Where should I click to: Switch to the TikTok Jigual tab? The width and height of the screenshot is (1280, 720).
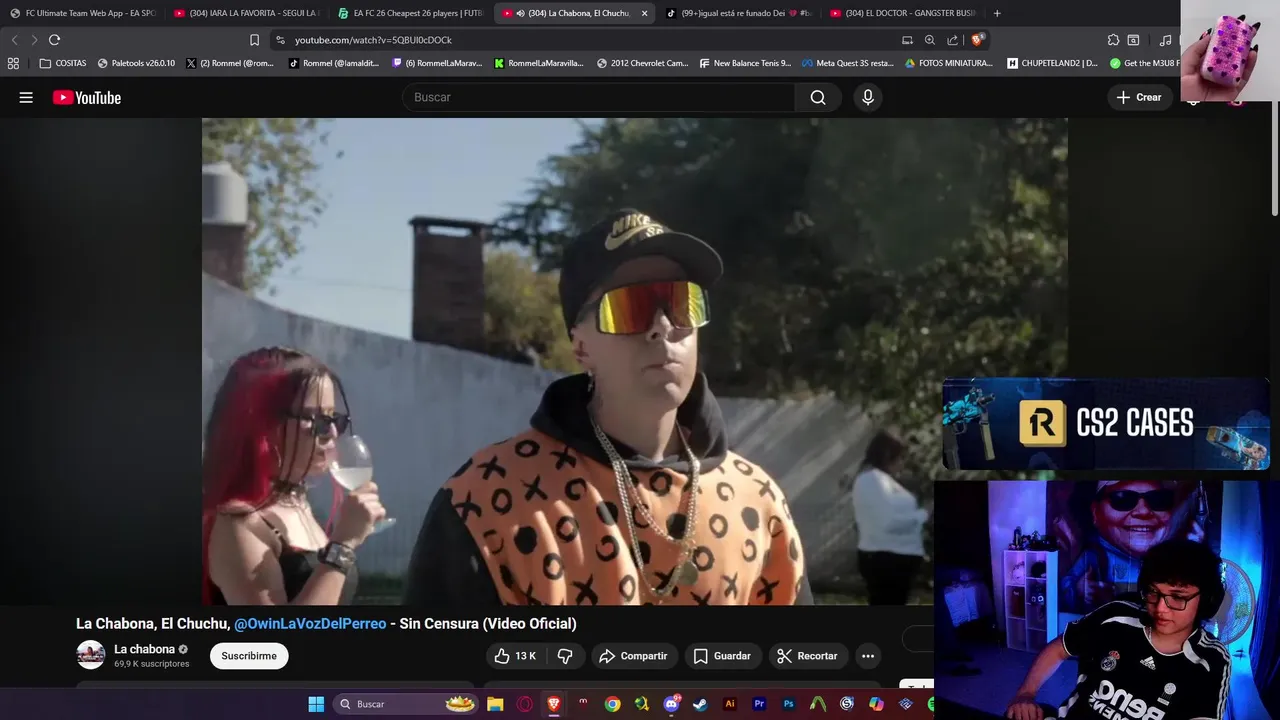[738, 13]
